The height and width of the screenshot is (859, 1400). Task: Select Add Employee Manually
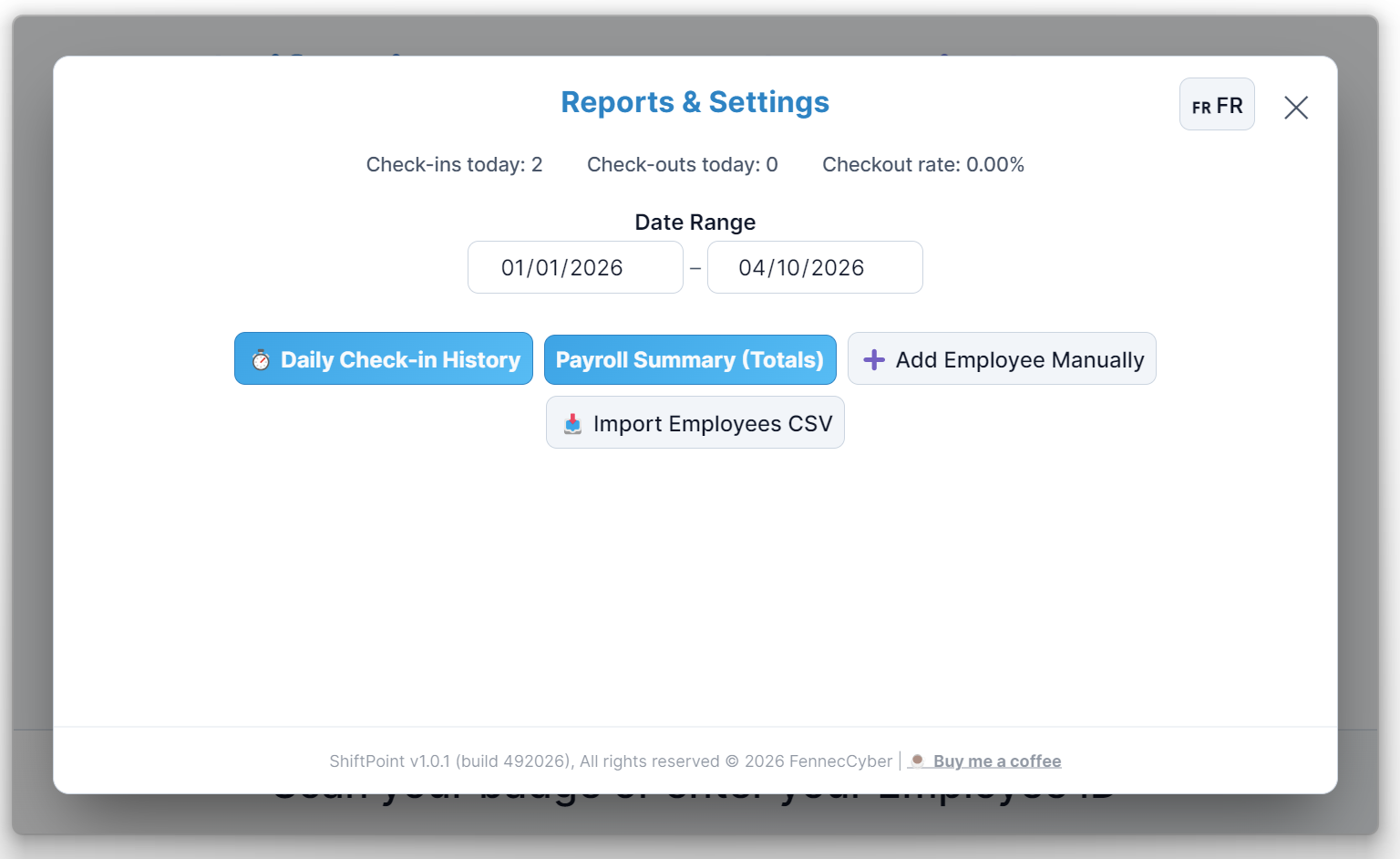tap(1002, 358)
